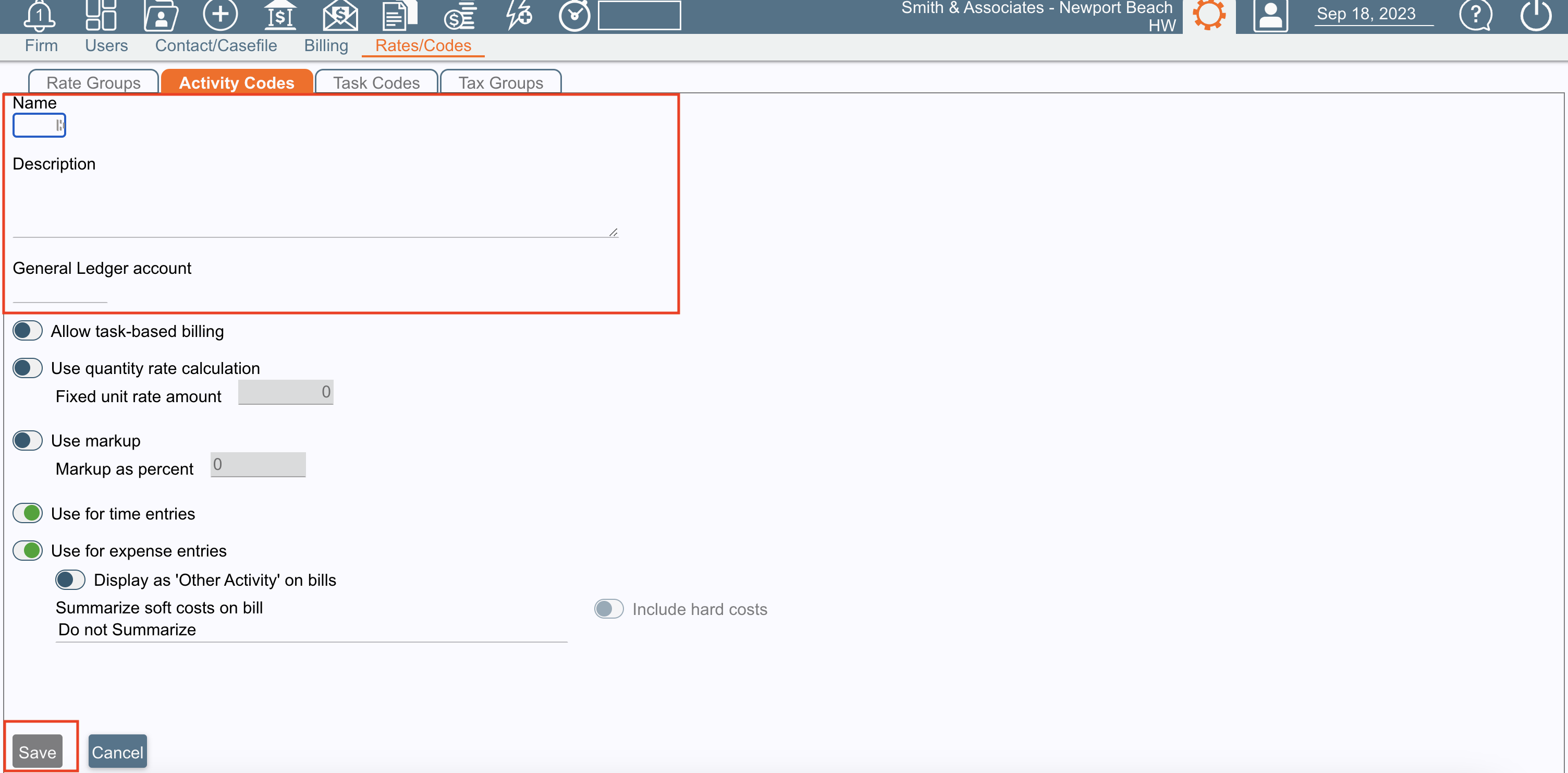This screenshot has height=773, width=1568.
Task: Open the notifications bell icon
Action: pyautogui.click(x=40, y=15)
